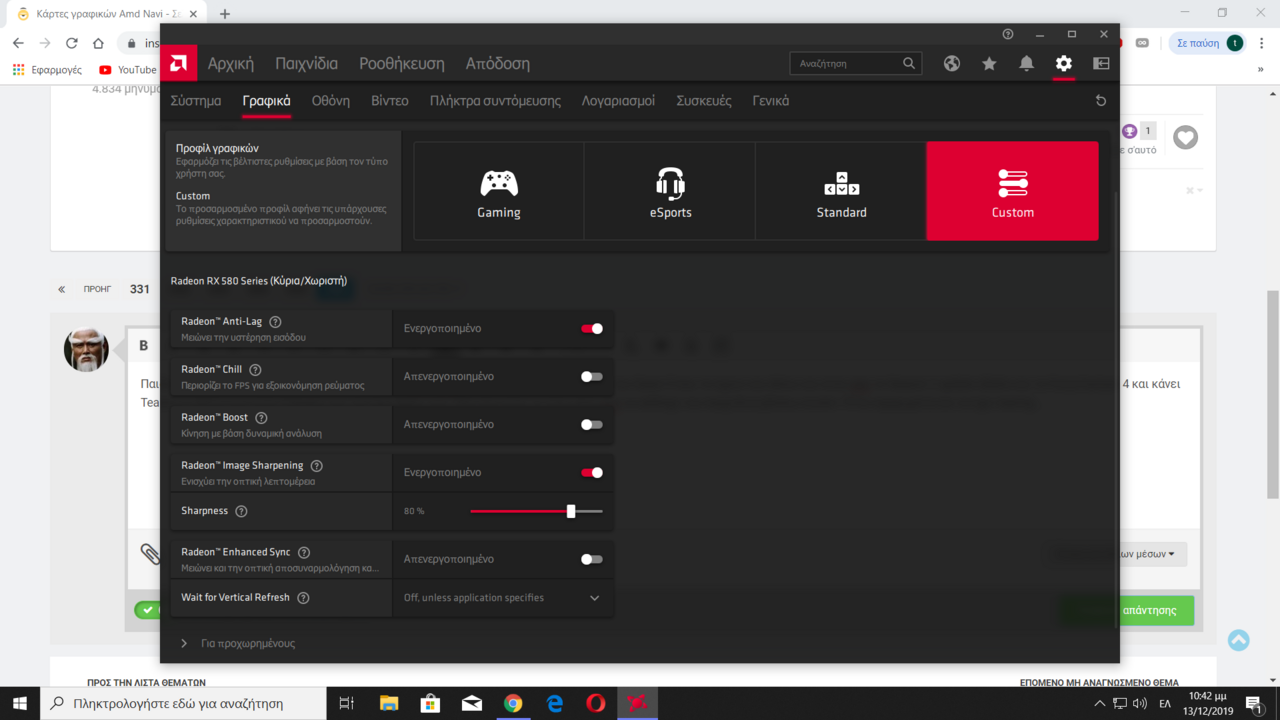
Task: Open the Απόδοση tab
Action: [x=498, y=63]
